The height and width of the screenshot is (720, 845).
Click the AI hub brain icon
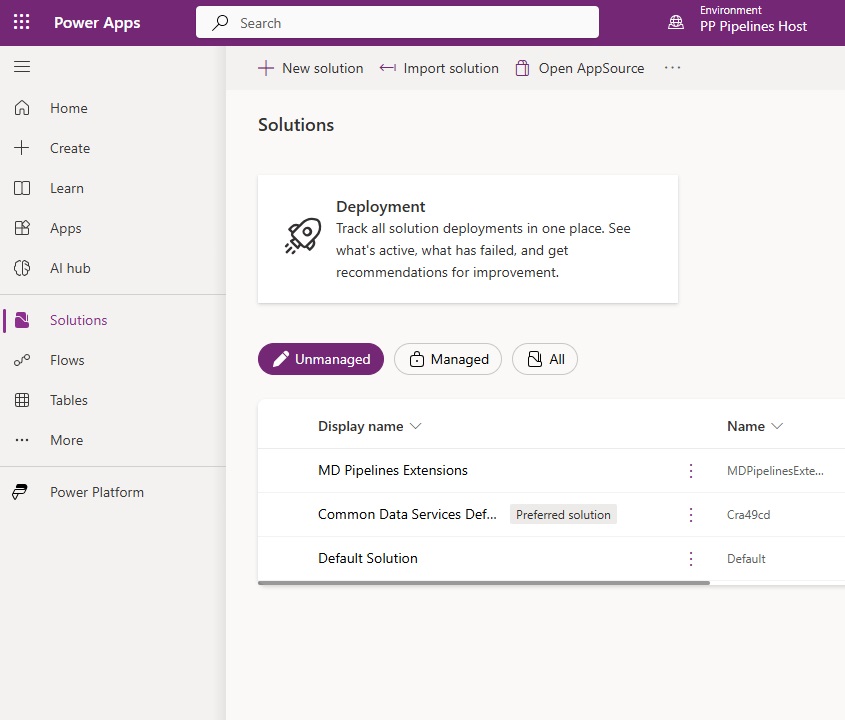pyautogui.click(x=22, y=268)
